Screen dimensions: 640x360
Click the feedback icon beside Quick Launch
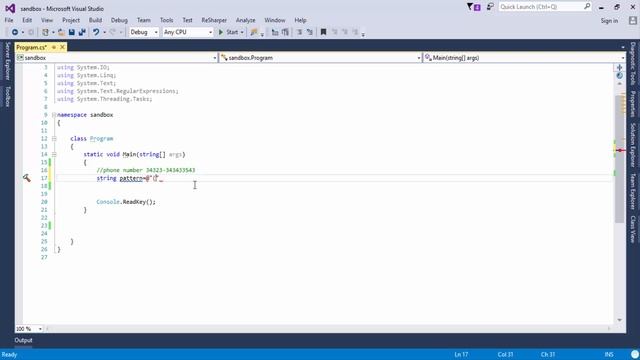coord(490,7)
